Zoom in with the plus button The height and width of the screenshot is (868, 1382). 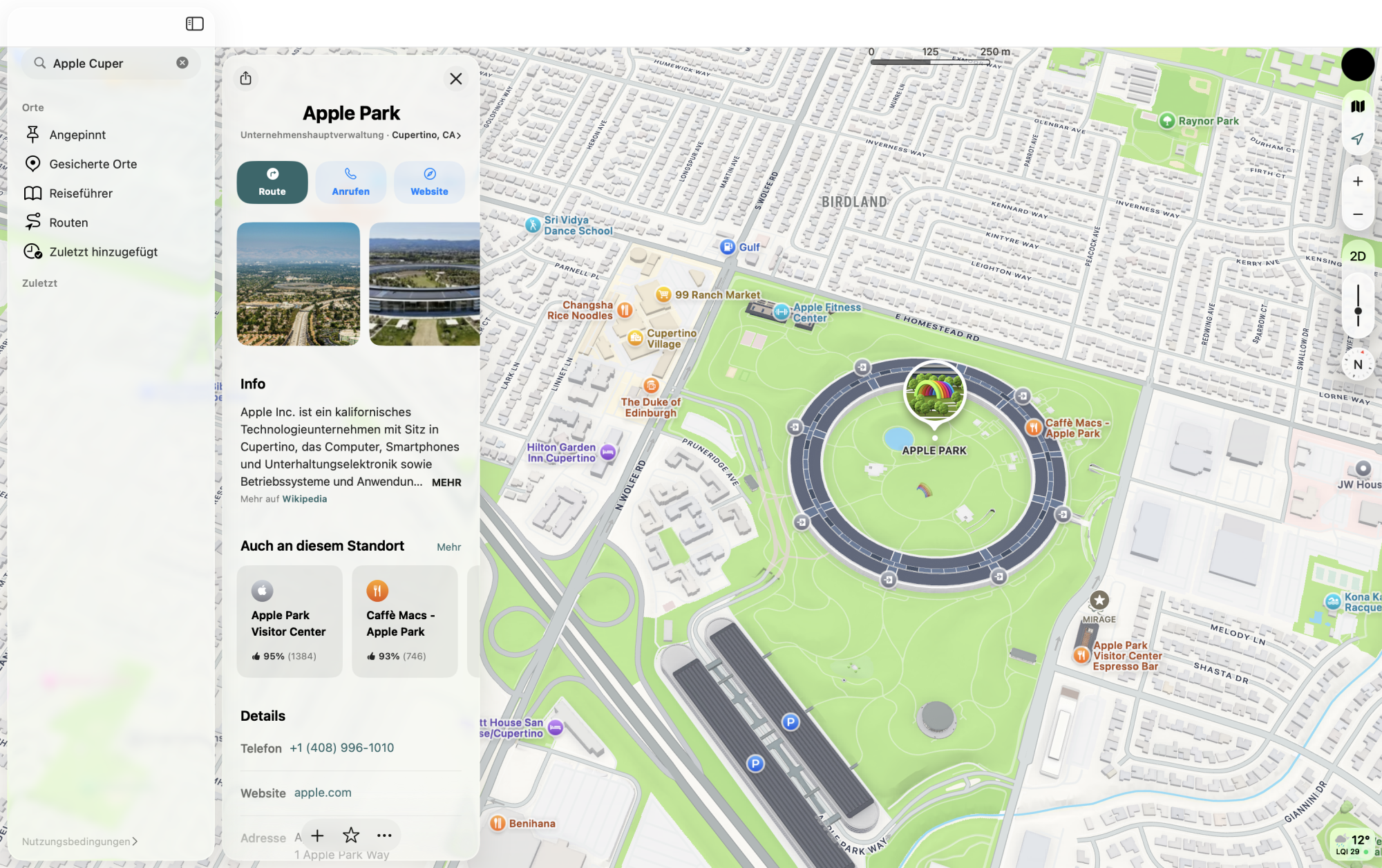coord(1357,181)
